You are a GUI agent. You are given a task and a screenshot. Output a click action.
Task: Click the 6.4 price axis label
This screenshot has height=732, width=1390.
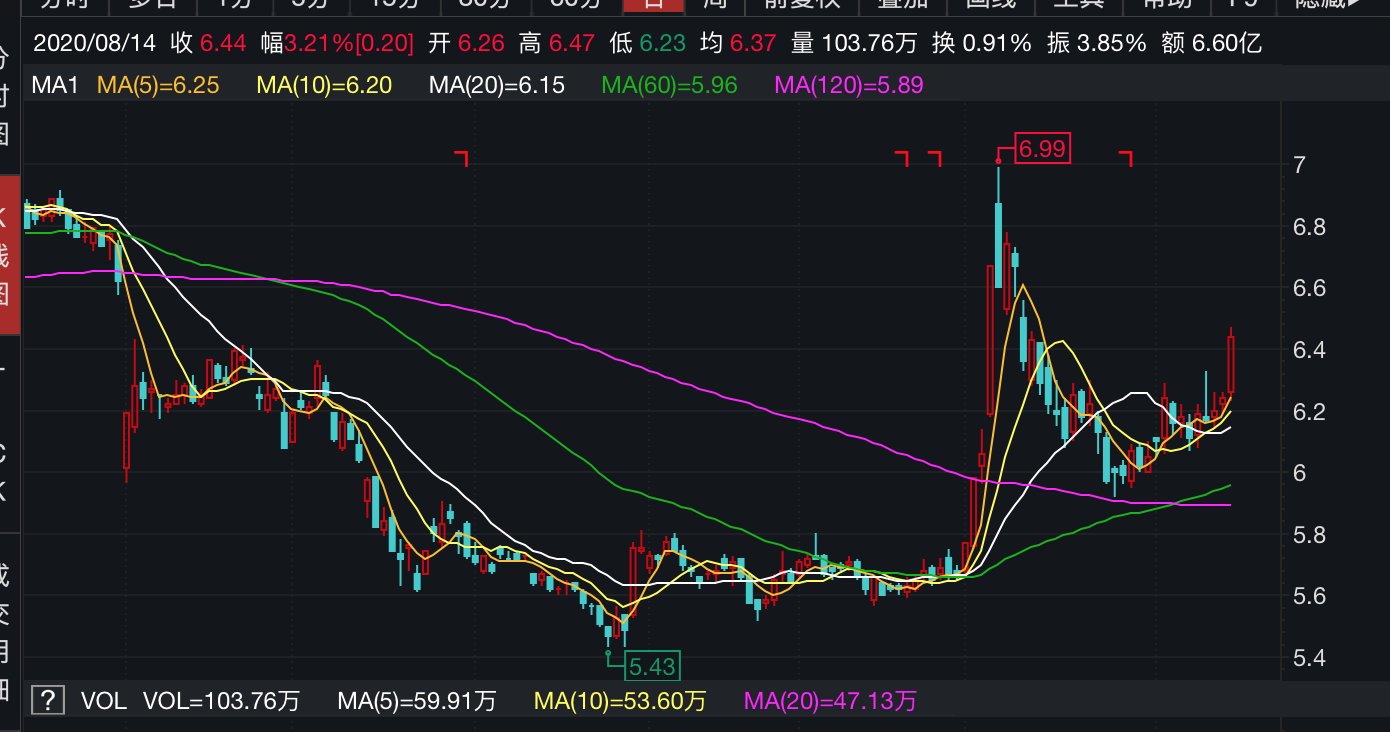tap(1308, 350)
